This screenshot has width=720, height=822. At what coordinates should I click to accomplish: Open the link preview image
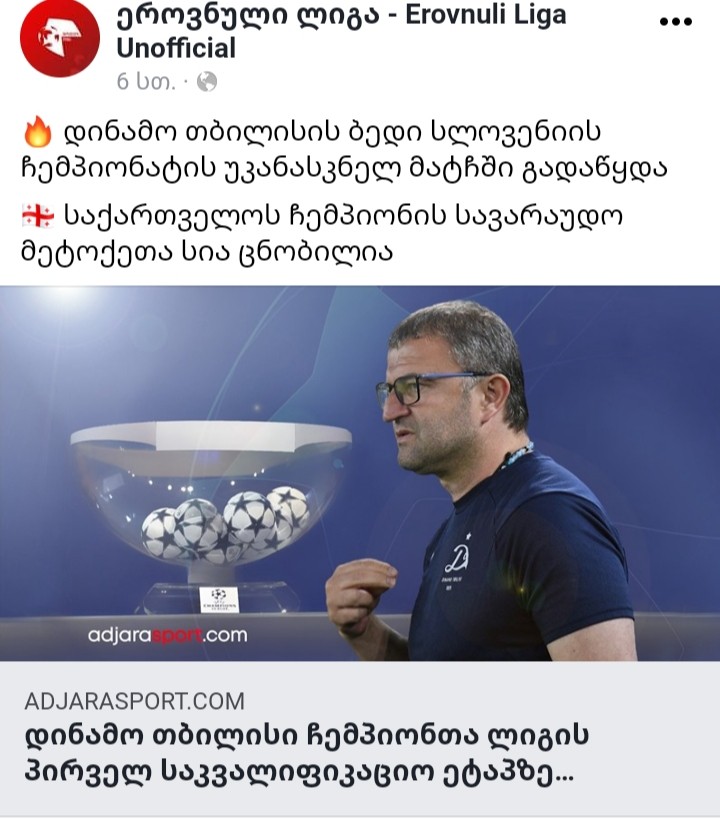coord(360,473)
